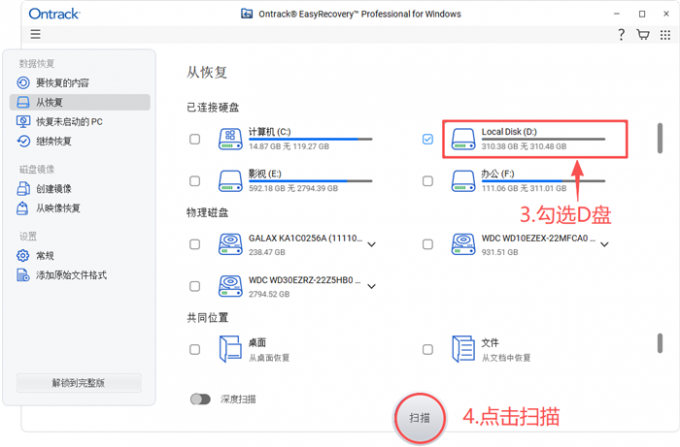Uncheck the Local Disk (D:) checkbox

click(428, 139)
